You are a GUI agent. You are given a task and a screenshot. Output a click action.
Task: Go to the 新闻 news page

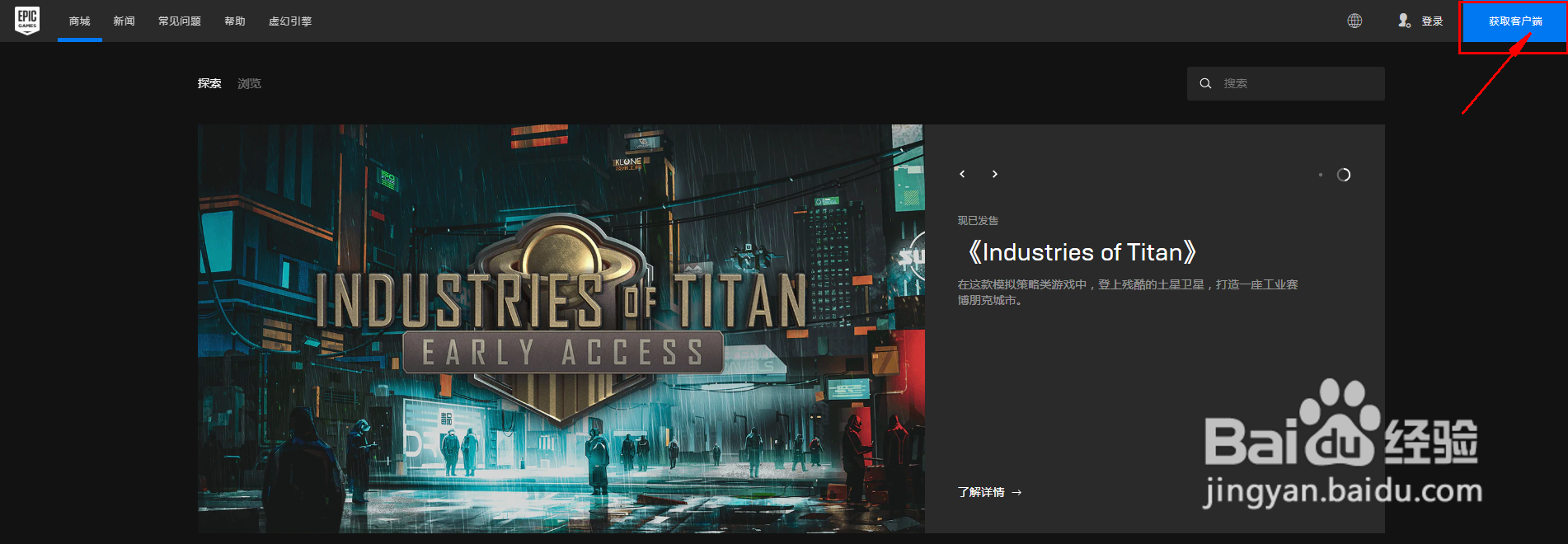click(124, 21)
